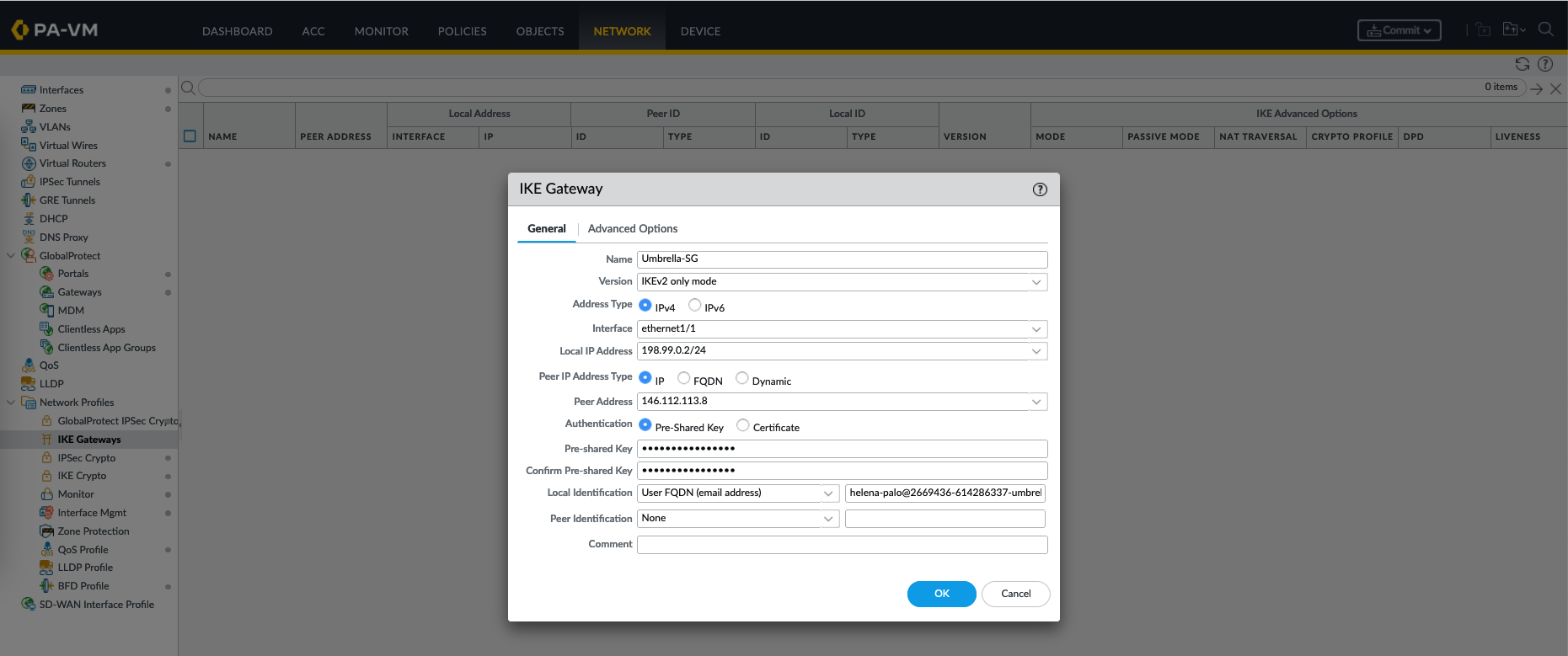Open the POLICIES top menu

[462, 31]
